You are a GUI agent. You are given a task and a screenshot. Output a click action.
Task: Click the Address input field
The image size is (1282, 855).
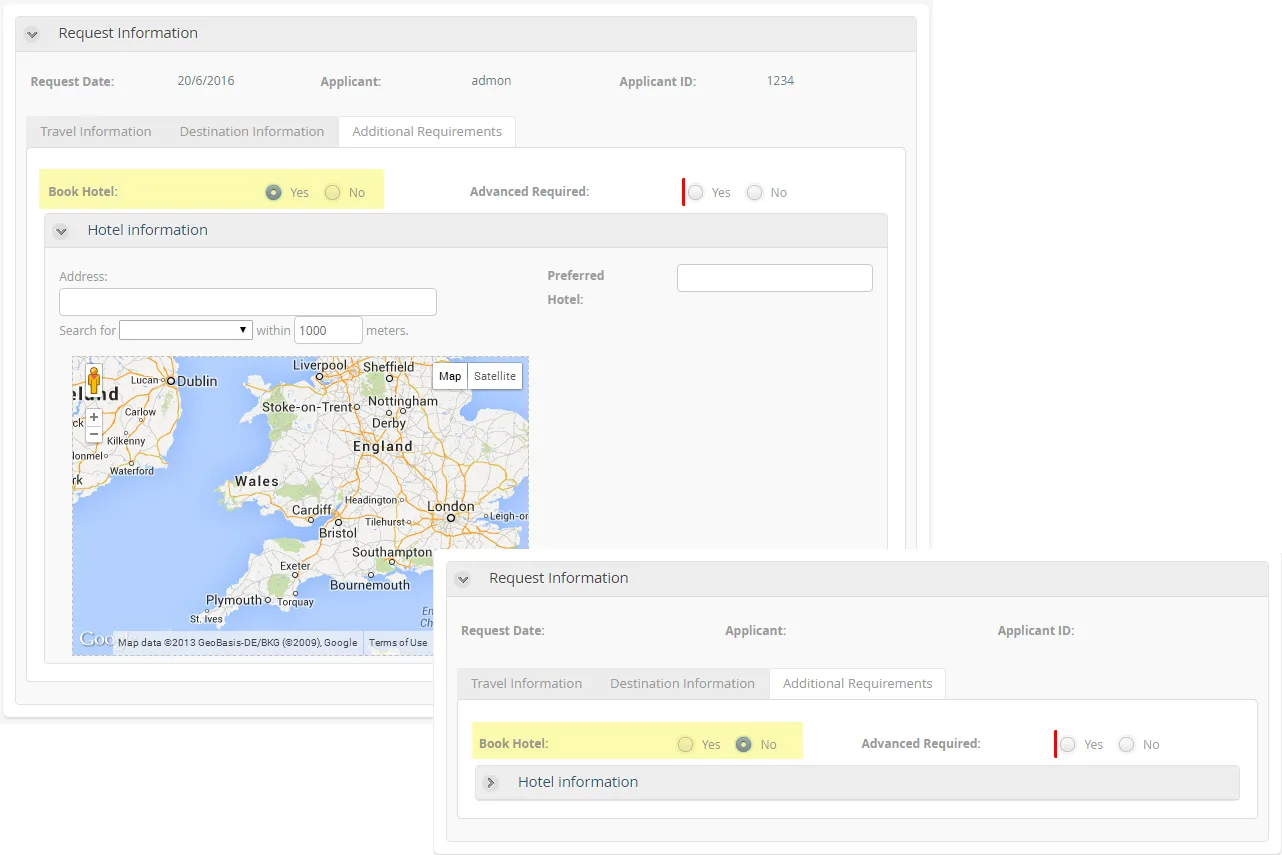[248, 302]
